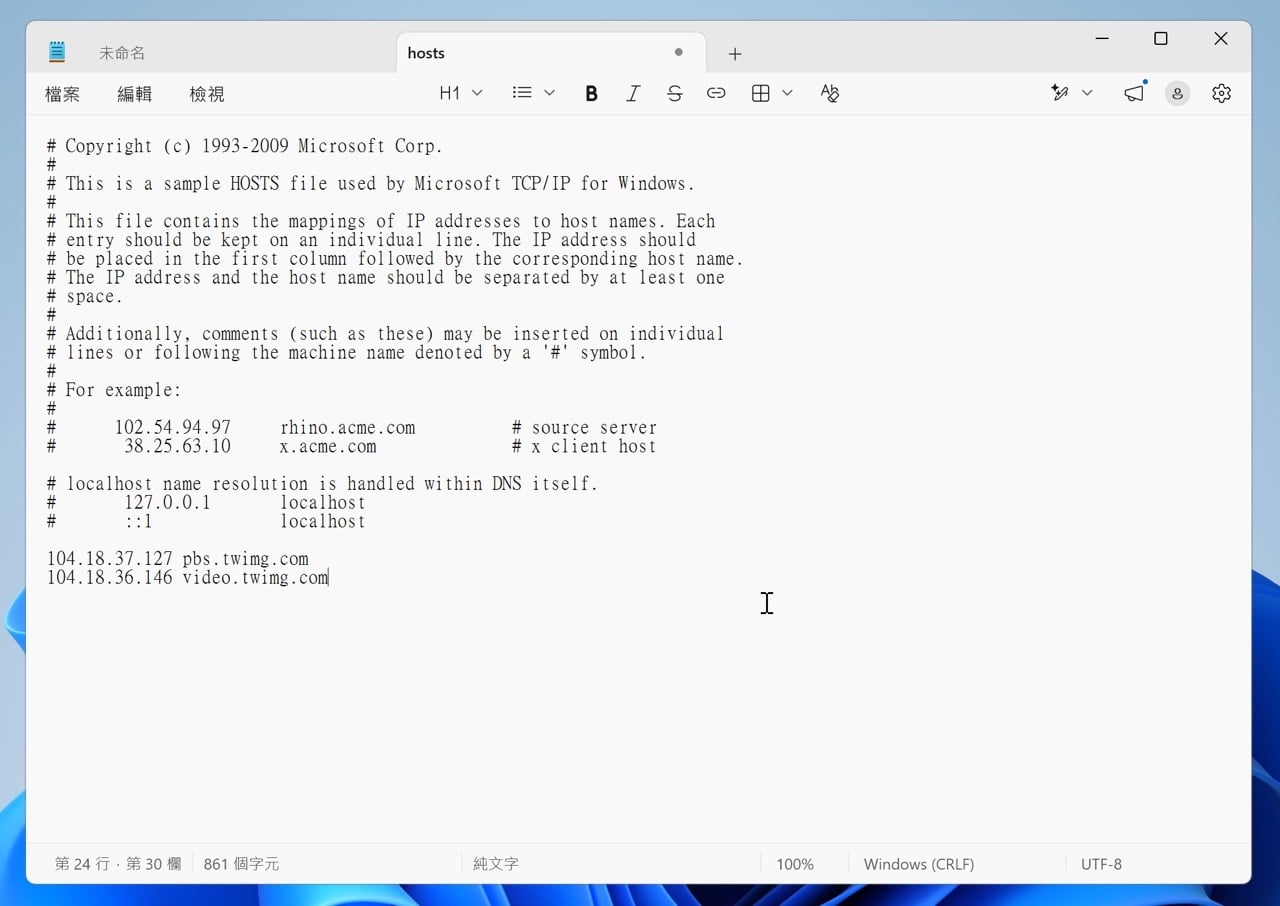Image resolution: width=1280 pixels, height=906 pixels.
Task: Click the line with pbs.twimg.com
Action: (x=178, y=559)
